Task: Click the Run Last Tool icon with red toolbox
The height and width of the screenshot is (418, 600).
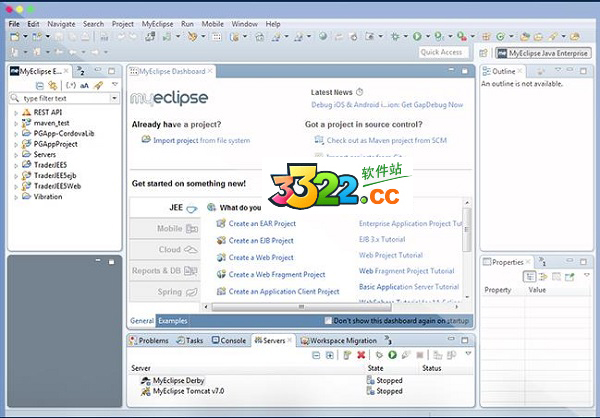Action: (462, 36)
